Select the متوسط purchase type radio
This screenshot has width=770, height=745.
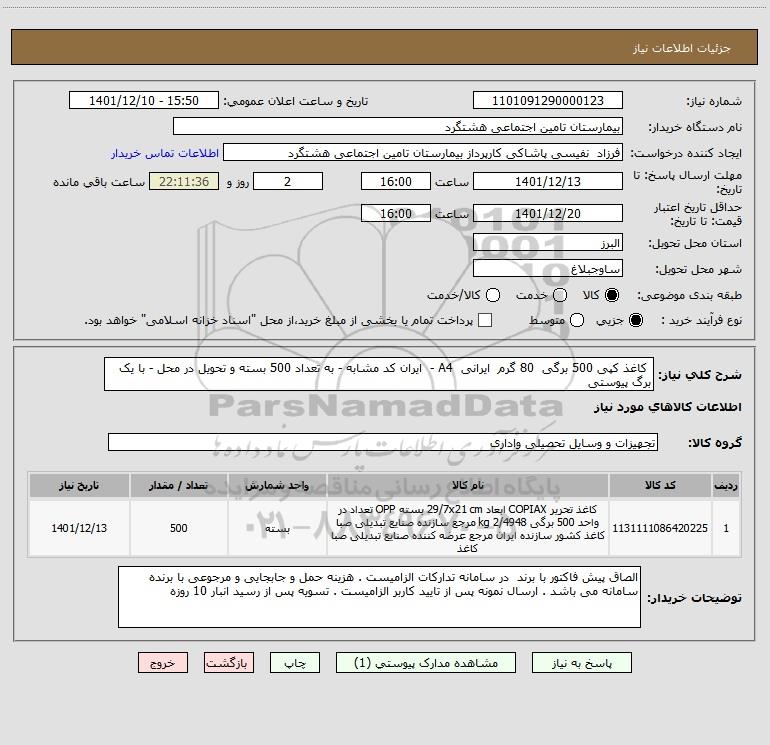(x=577, y=320)
